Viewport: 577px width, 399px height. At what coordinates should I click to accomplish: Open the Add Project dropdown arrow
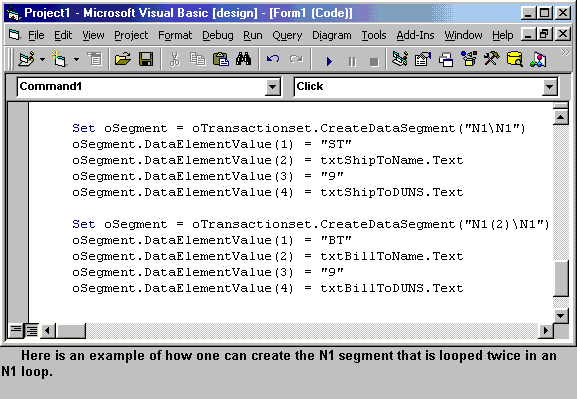click(x=42, y=59)
